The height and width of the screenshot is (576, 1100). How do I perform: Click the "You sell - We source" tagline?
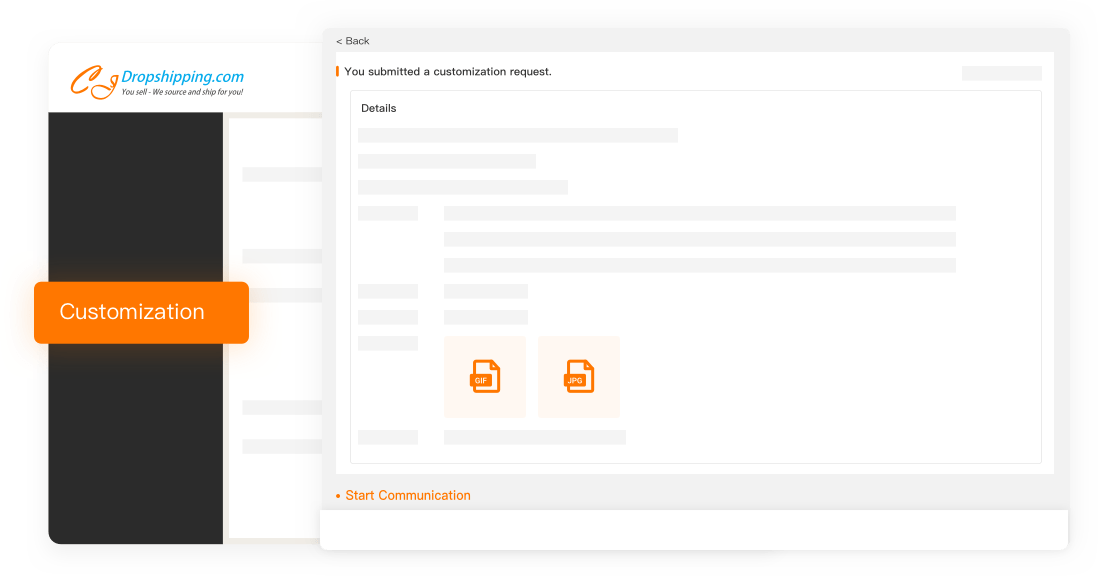[x=181, y=92]
